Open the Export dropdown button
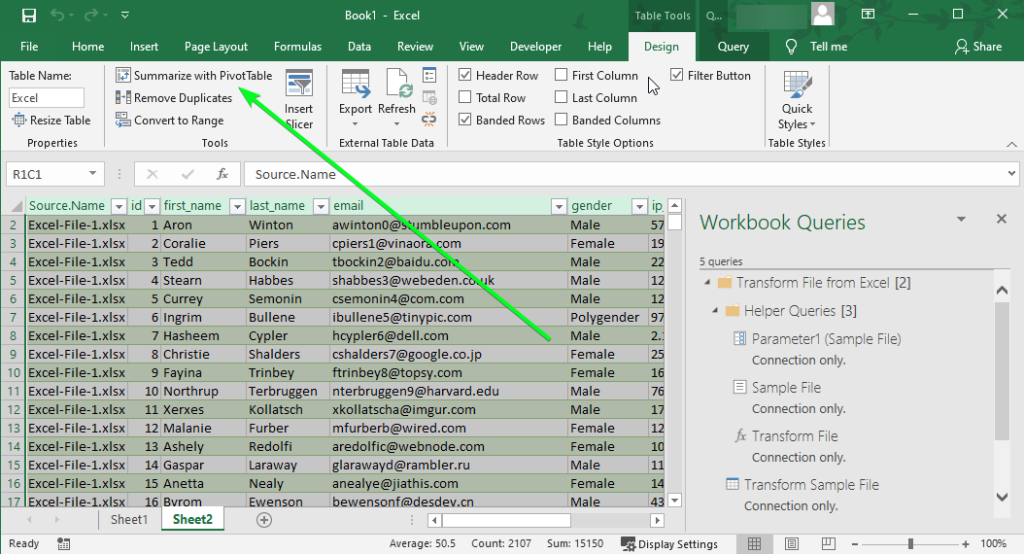 355,98
